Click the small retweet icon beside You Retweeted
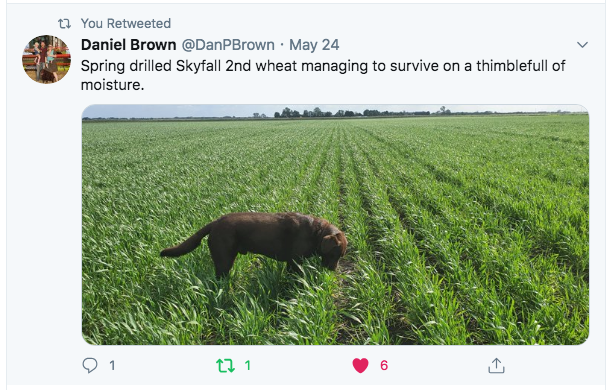 [64, 24]
